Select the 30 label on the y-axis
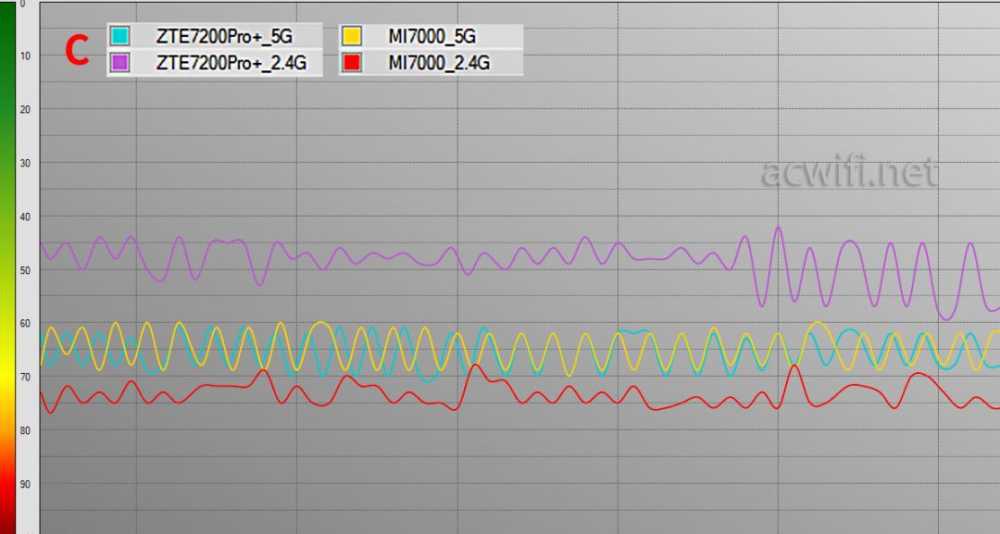Viewport: 1000px width, 534px height. tap(25, 163)
